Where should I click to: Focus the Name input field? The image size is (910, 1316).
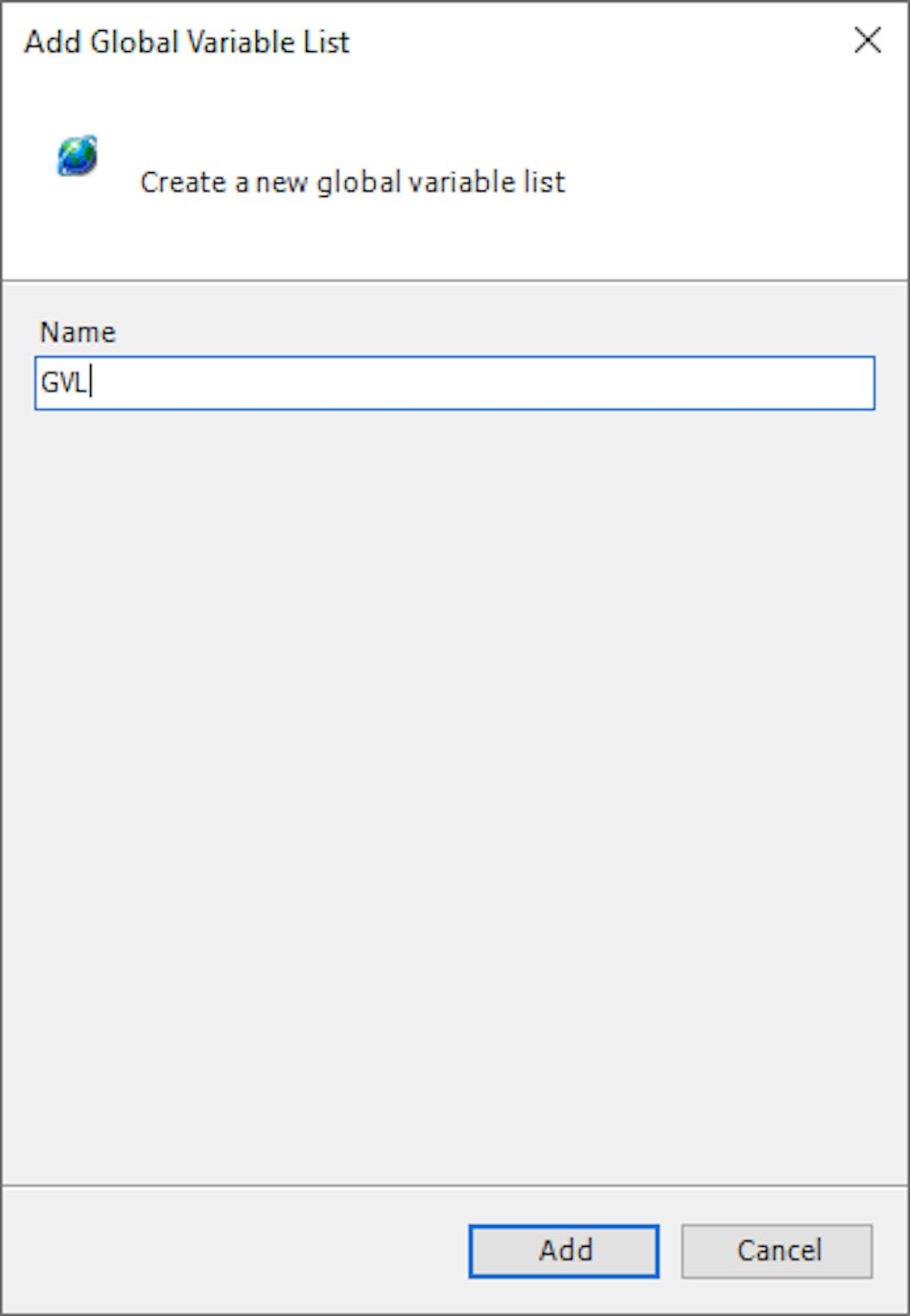pyautogui.click(x=455, y=383)
